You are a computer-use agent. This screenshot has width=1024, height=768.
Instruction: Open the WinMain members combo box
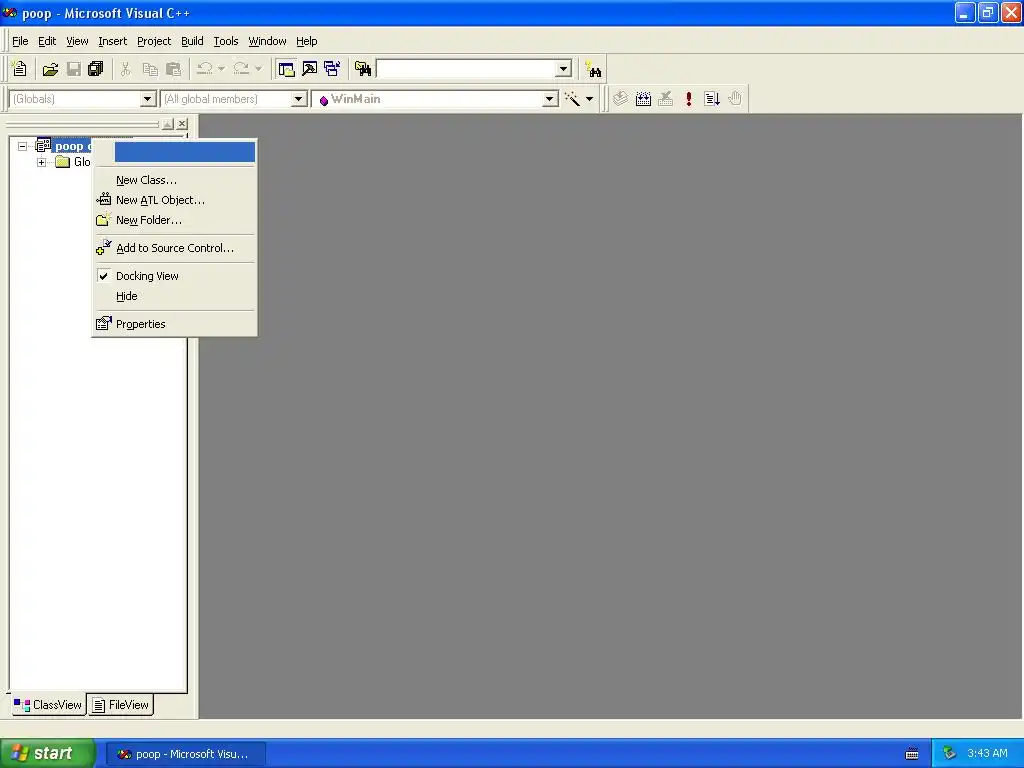(x=435, y=99)
